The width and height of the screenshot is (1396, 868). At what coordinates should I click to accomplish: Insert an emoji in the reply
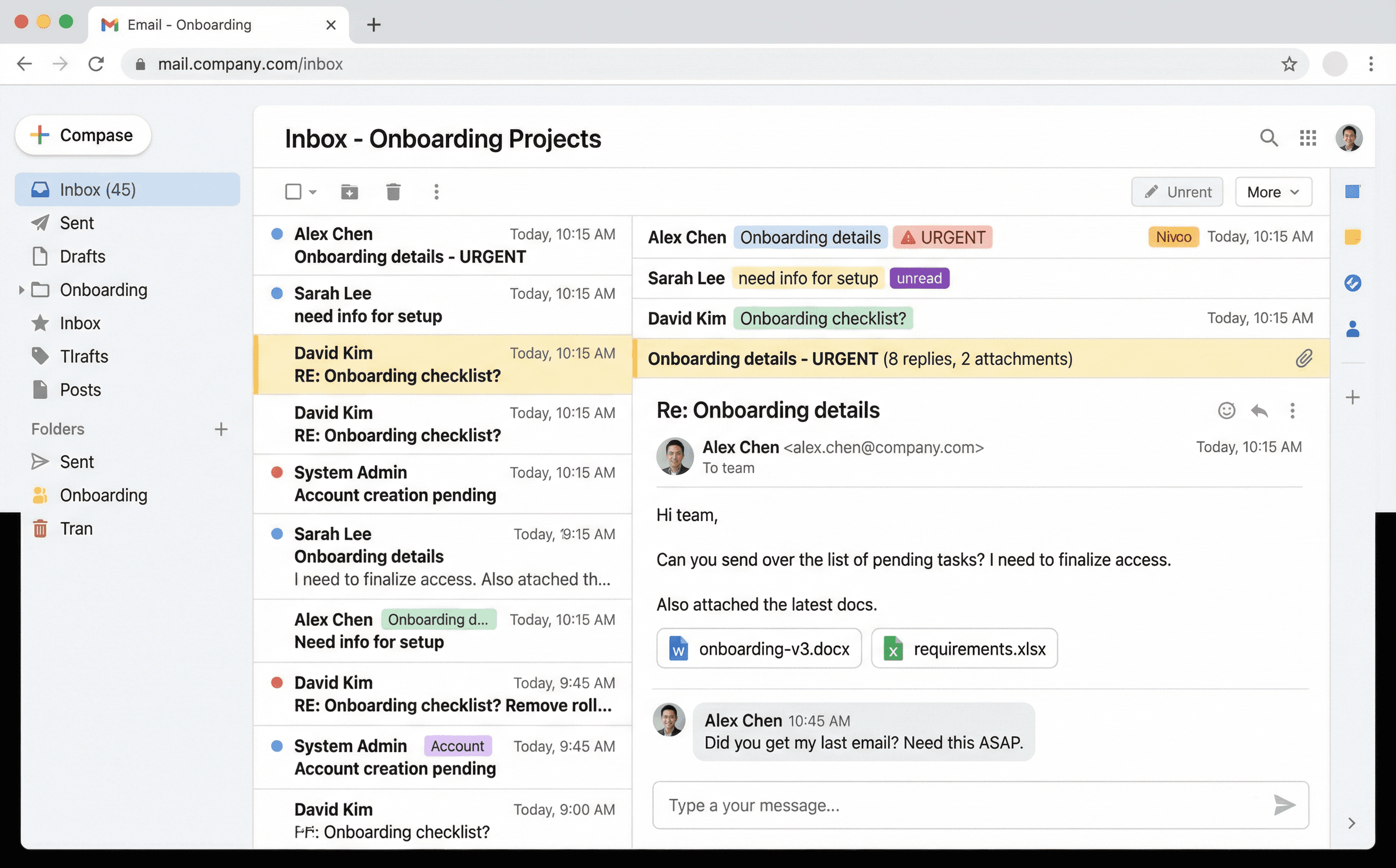tap(1227, 411)
